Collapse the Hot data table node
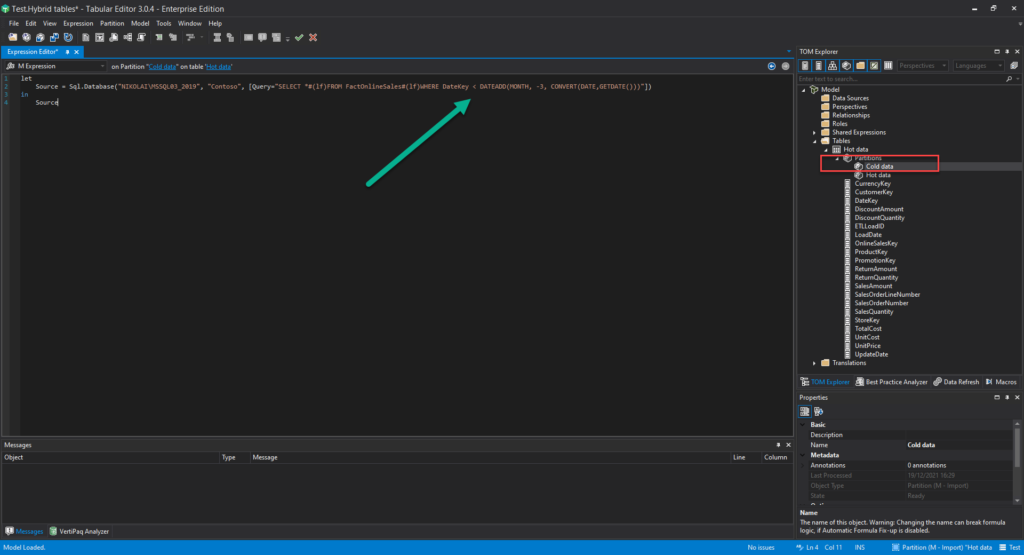Screen dimensions: 1024x555 point(825,150)
